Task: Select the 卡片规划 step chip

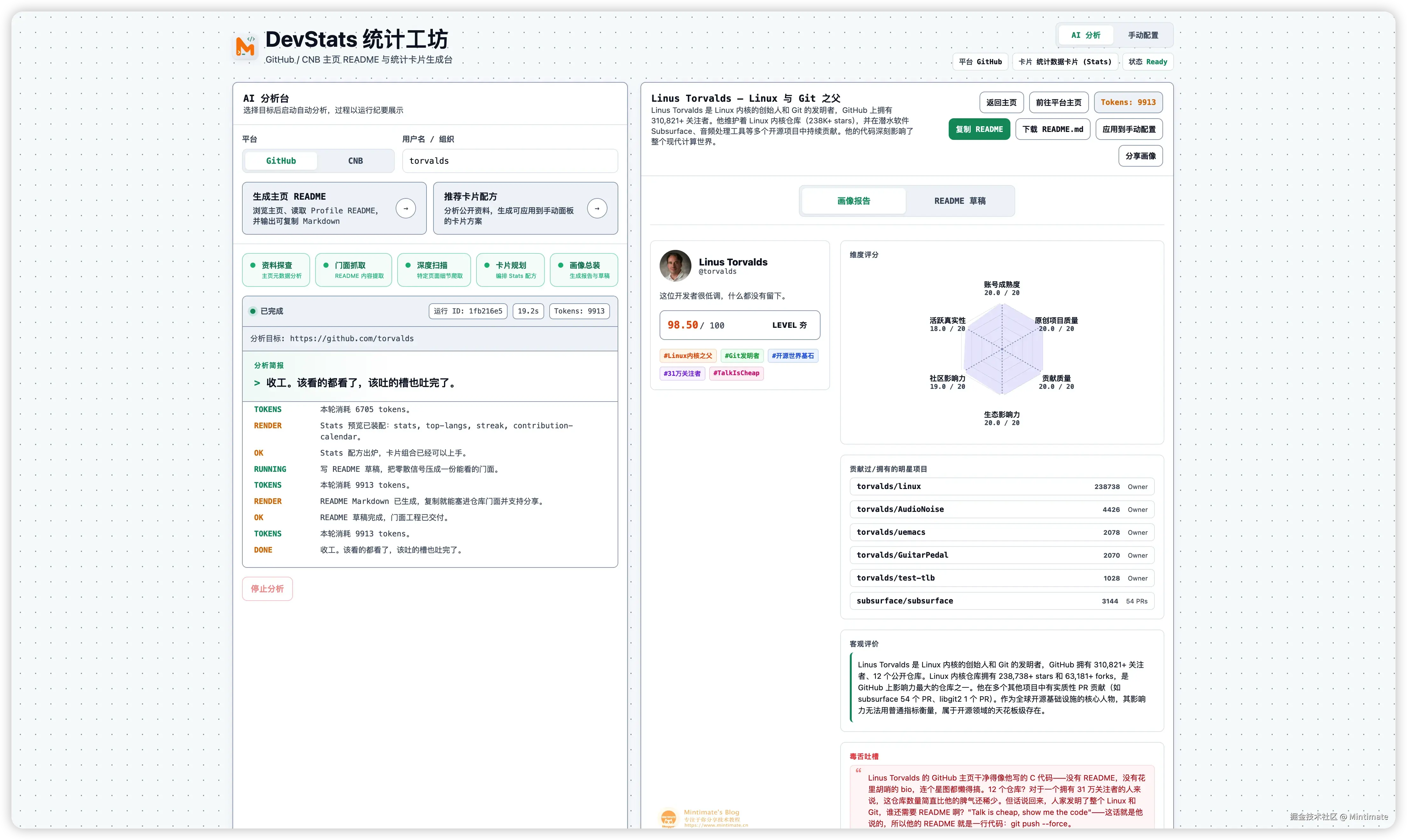Action: [510, 270]
